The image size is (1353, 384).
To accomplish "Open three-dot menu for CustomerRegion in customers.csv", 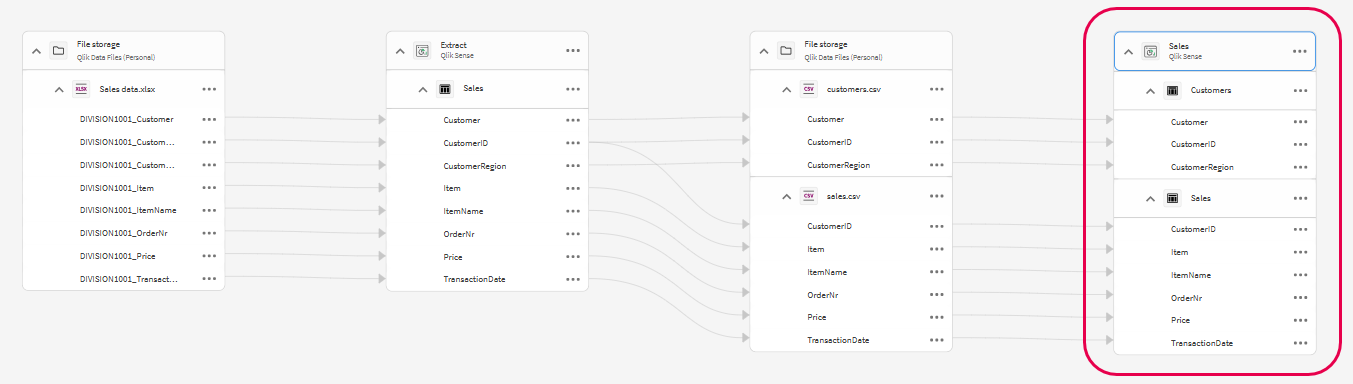I will [937, 165].
